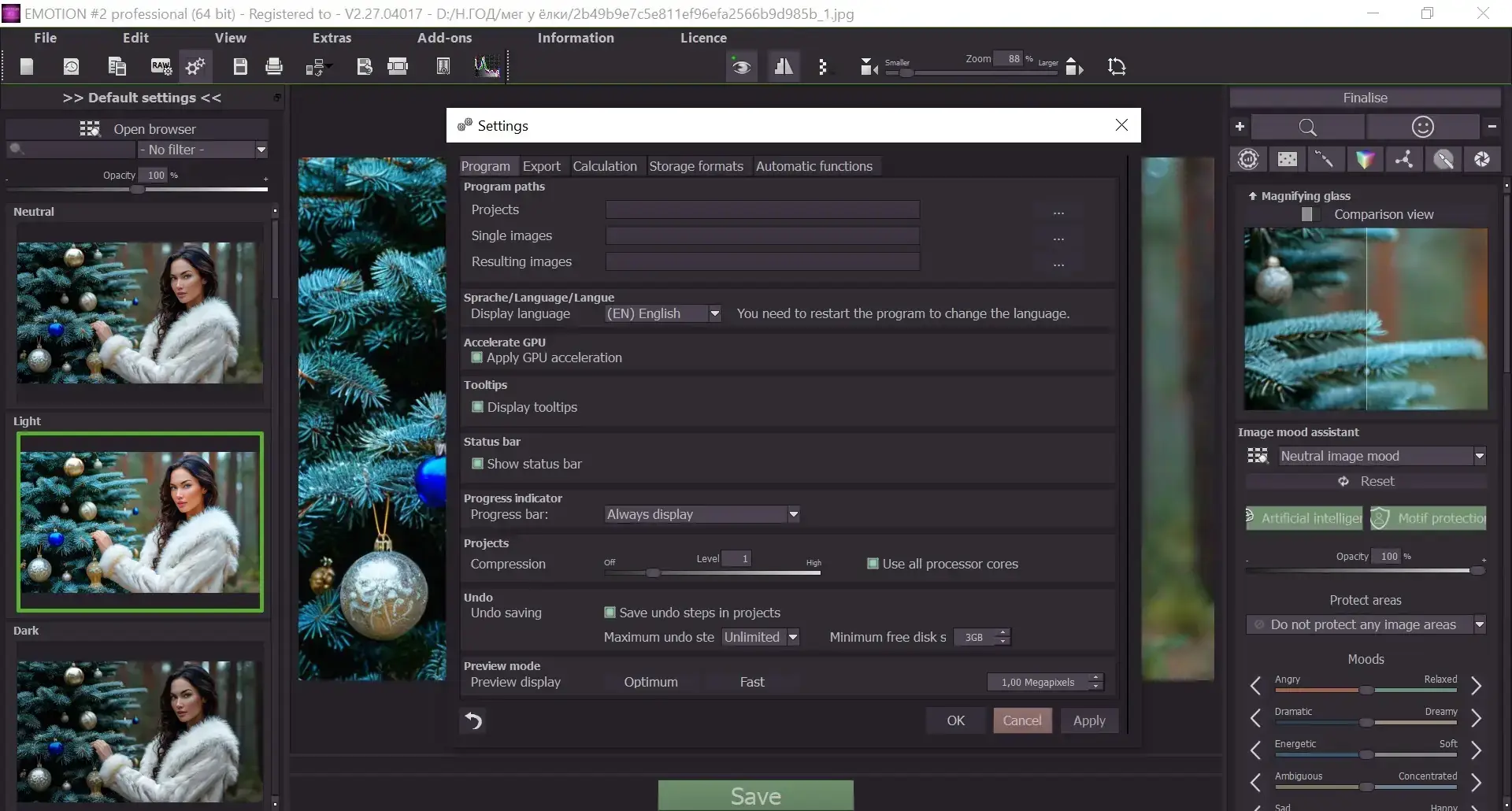Toggle the eye preview button in toolbar
This screenshot has height=811, width=1512.
741,67
